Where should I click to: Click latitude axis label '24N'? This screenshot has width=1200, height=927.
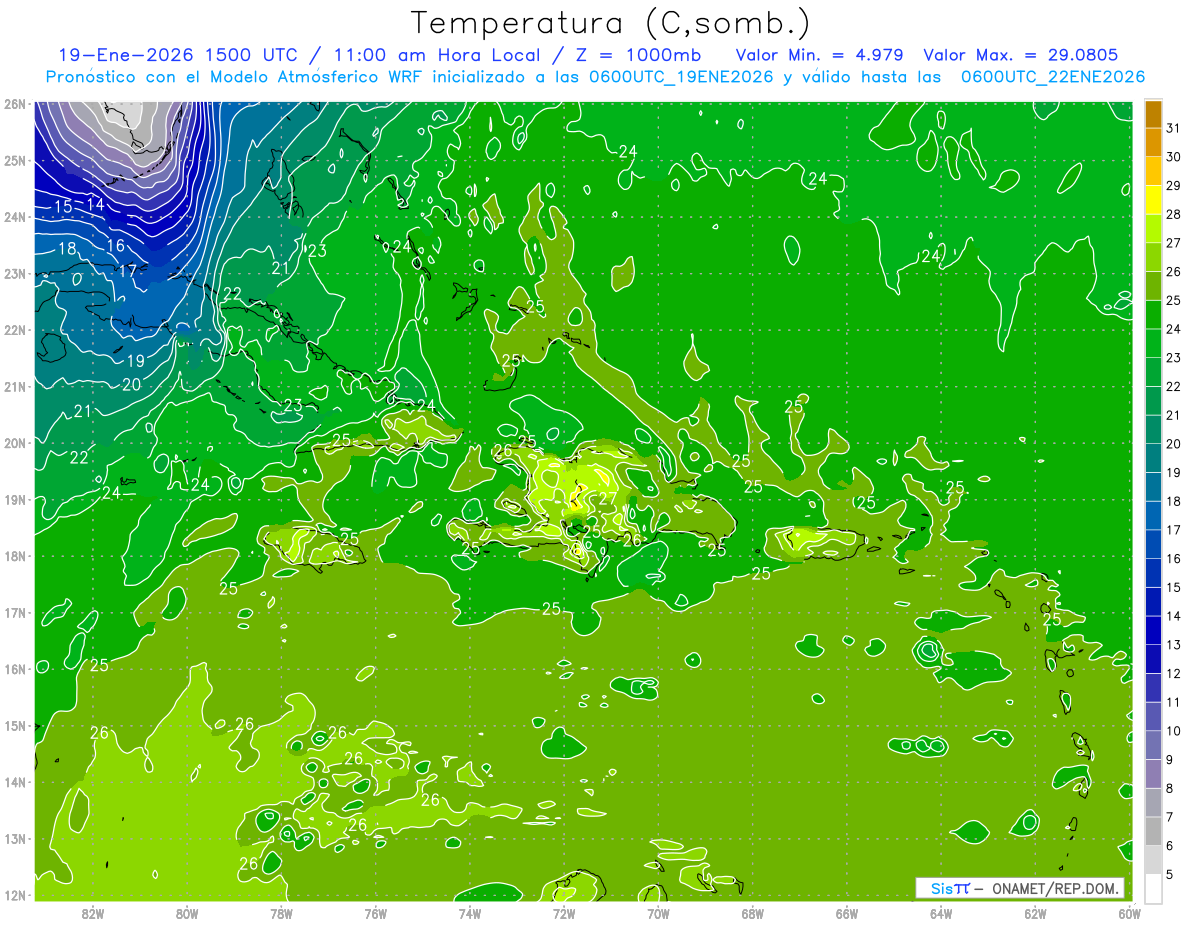point(14,217)
